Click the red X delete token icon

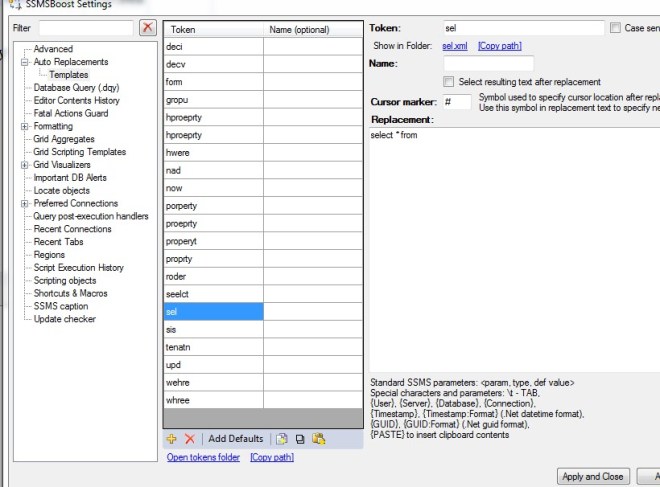(x=190, y=439)
